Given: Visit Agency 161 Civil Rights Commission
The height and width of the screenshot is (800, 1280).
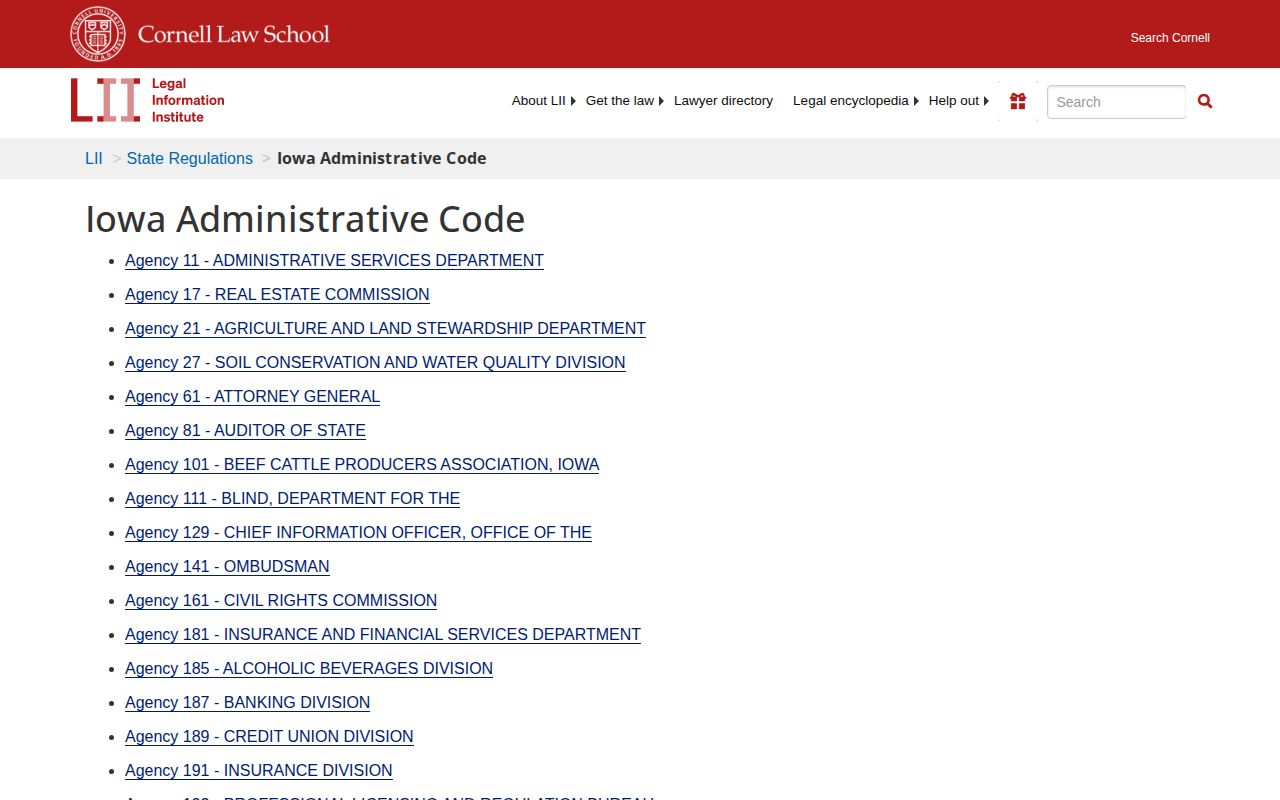Looking at the screenshot, I should 281,601.
